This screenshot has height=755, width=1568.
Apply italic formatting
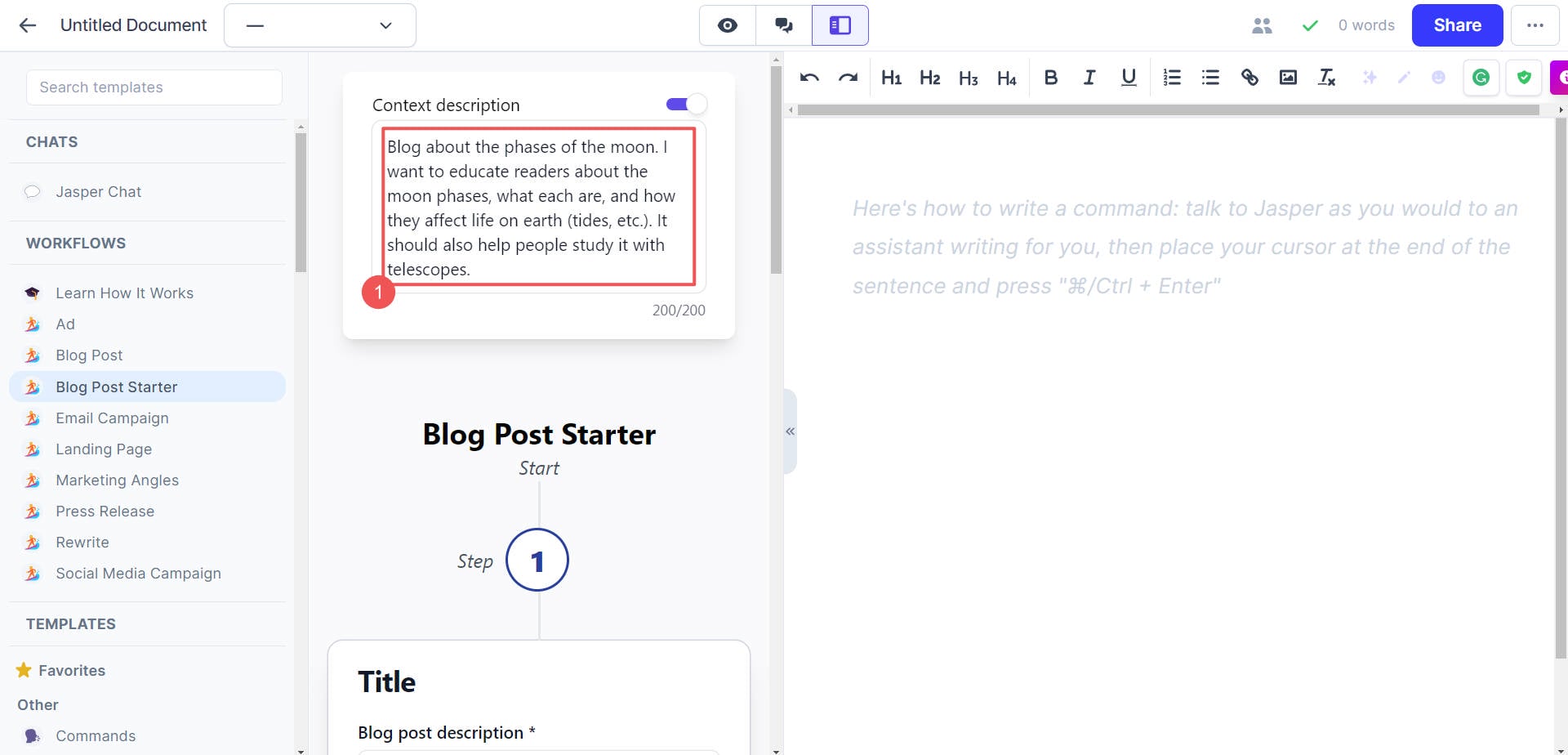(x=1089, y=77)
